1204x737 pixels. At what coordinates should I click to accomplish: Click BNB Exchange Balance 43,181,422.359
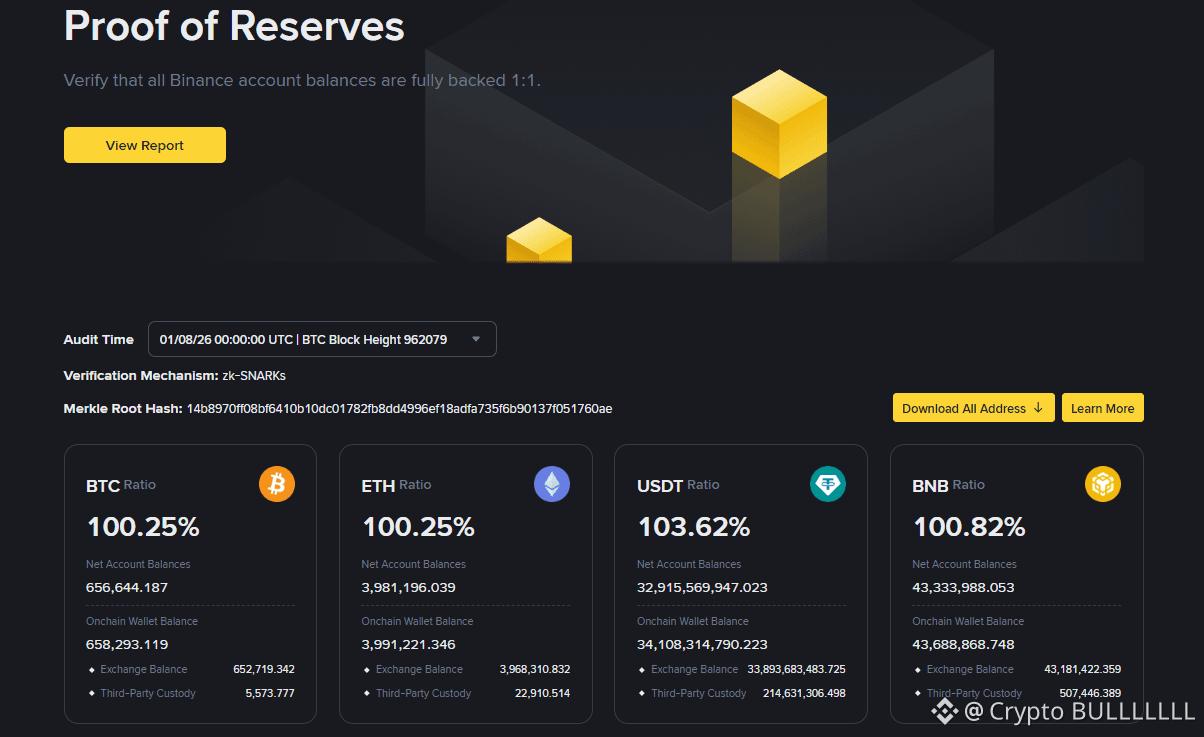(x=1082, y=669)
